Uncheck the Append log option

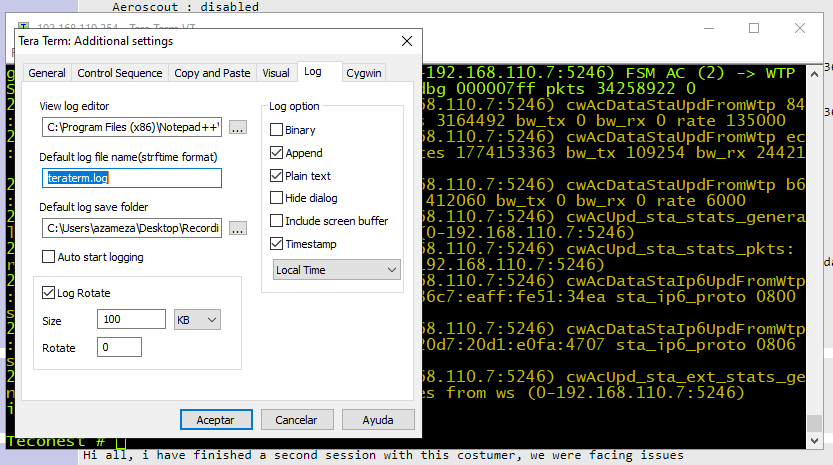coord(276,153)
